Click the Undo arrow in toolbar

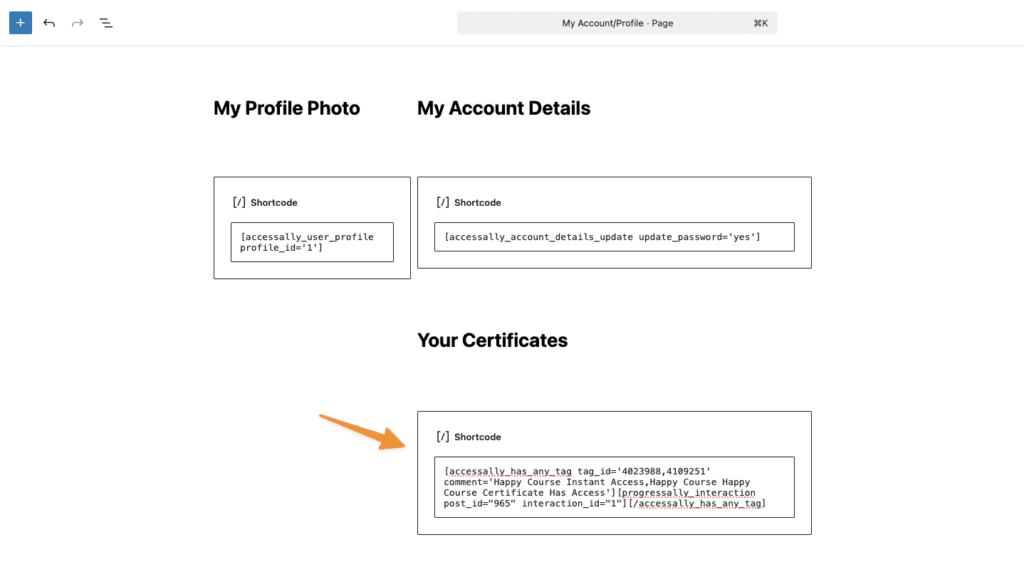click(49, 22)
